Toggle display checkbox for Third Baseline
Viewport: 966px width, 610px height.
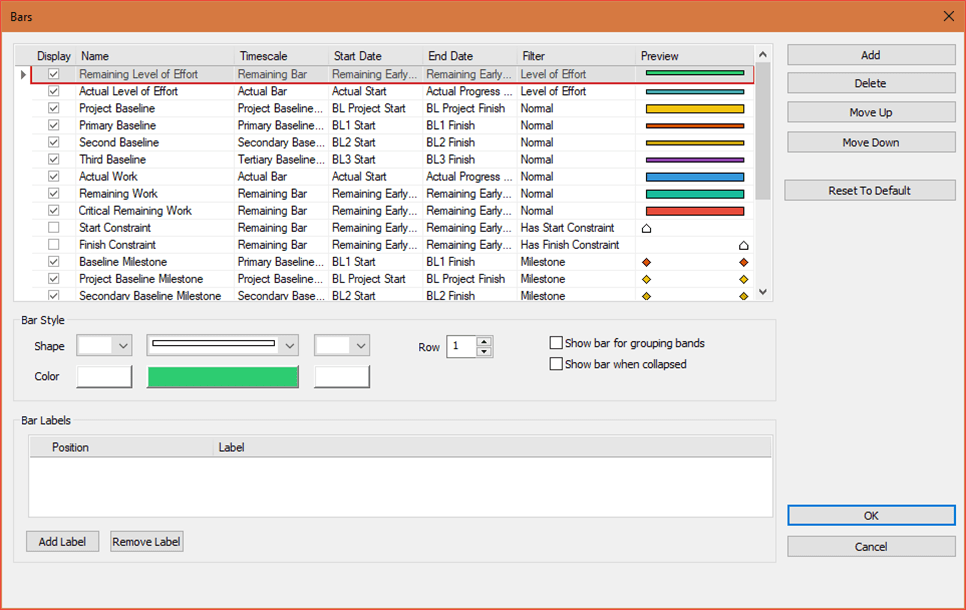(x=54, y=160)
